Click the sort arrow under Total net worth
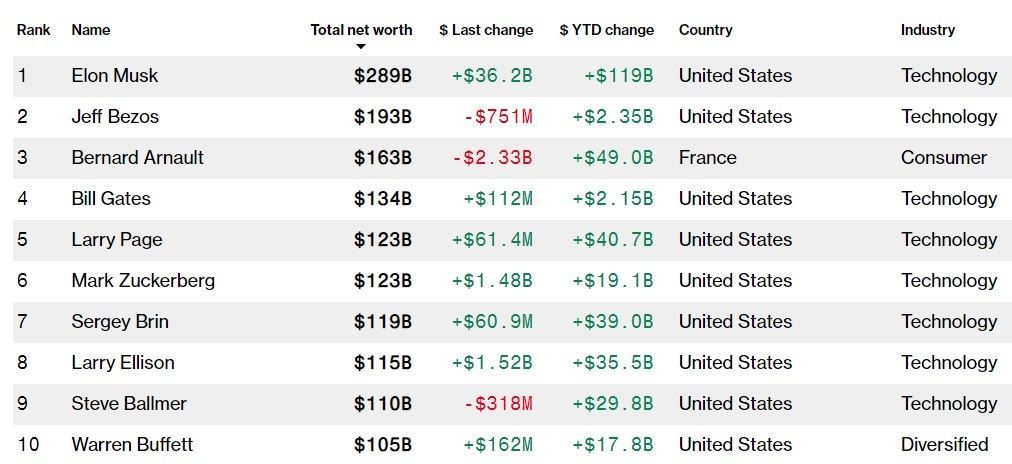The height and width of the screenshot is (464, 1012). tap(361, 47)
